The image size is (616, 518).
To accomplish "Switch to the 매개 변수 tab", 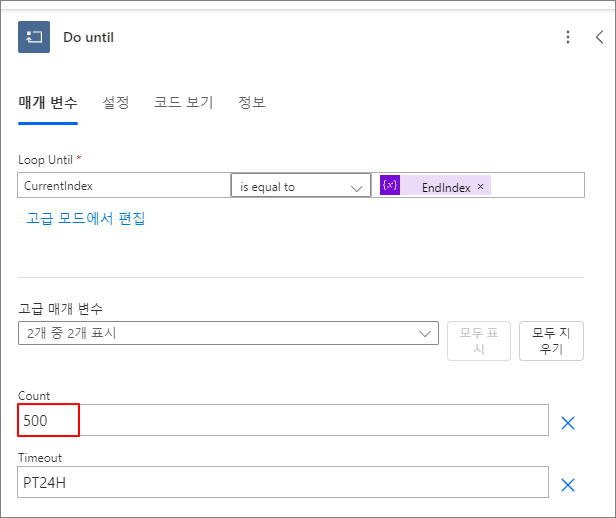I will (x=48, y=103).
